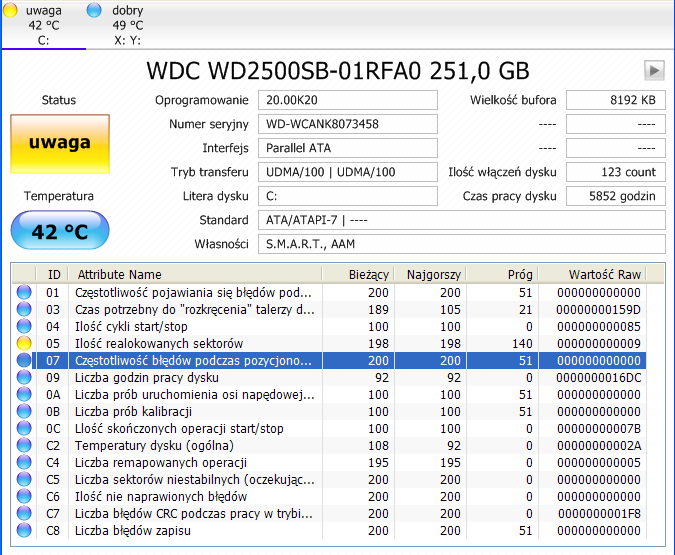
Task: Click the disk title WDC WD2500SB-01RFA0 251,0 GB
Action: coord(338,71)
